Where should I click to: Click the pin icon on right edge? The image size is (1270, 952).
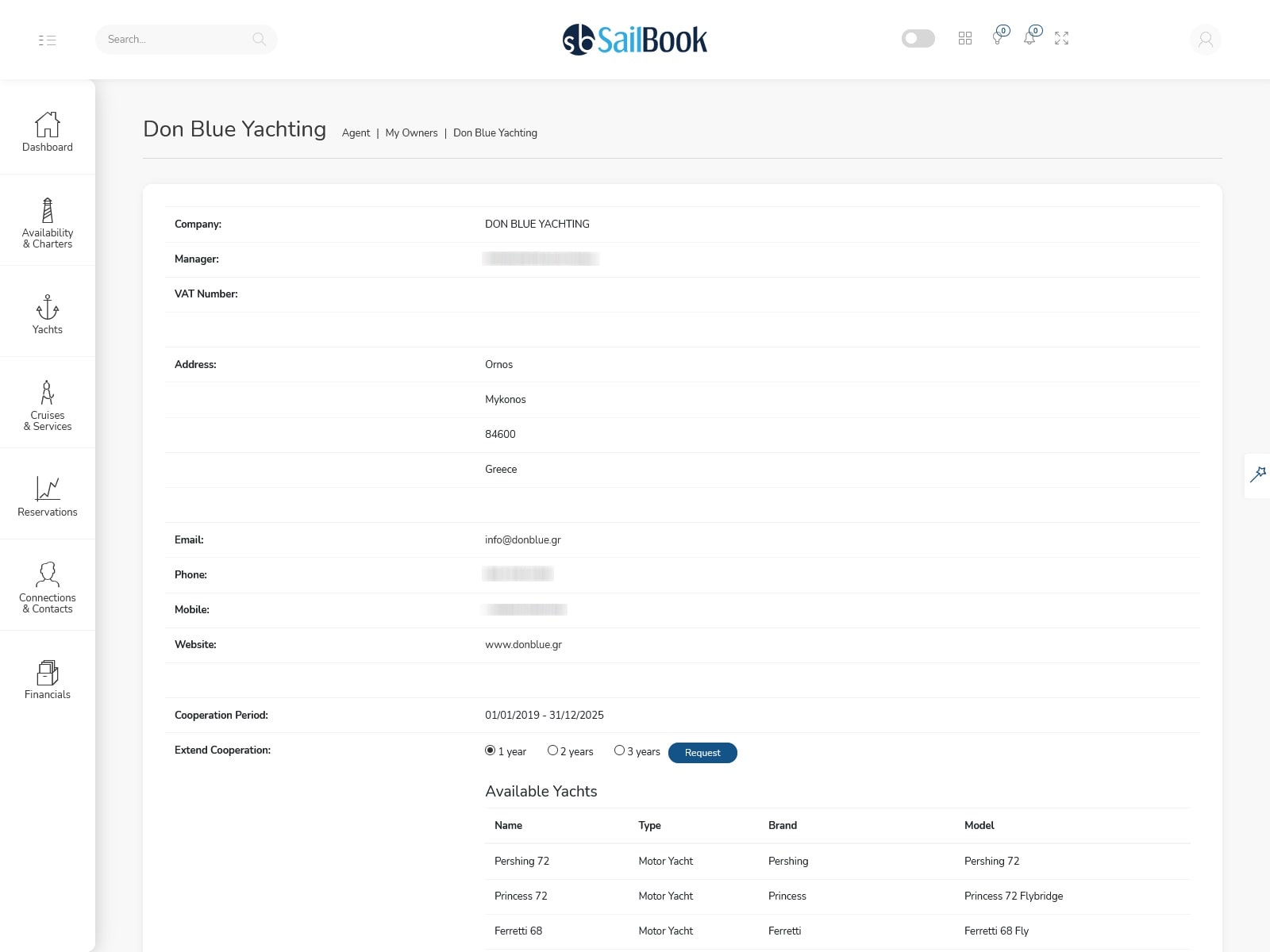1257,475
